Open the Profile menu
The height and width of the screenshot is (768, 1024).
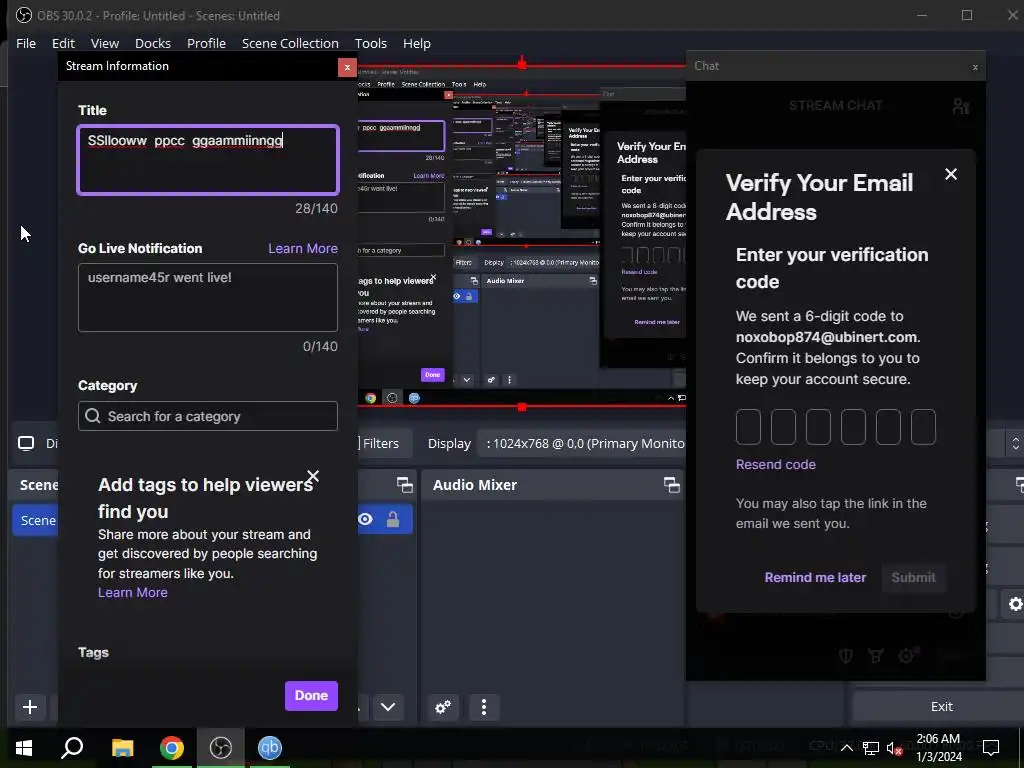(206, 43)
